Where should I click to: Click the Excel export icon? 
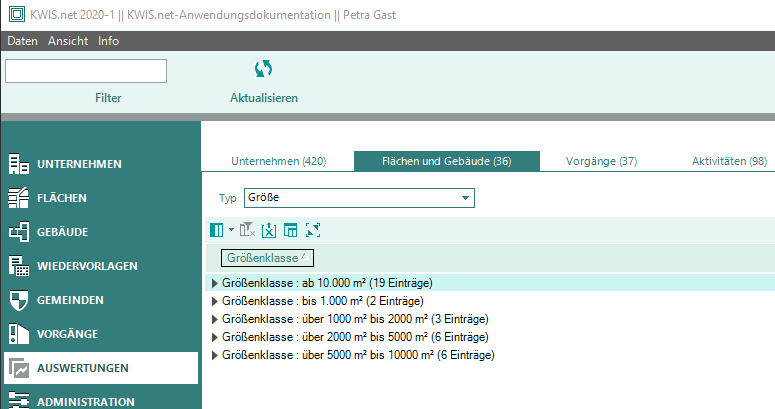click(269, 230)
